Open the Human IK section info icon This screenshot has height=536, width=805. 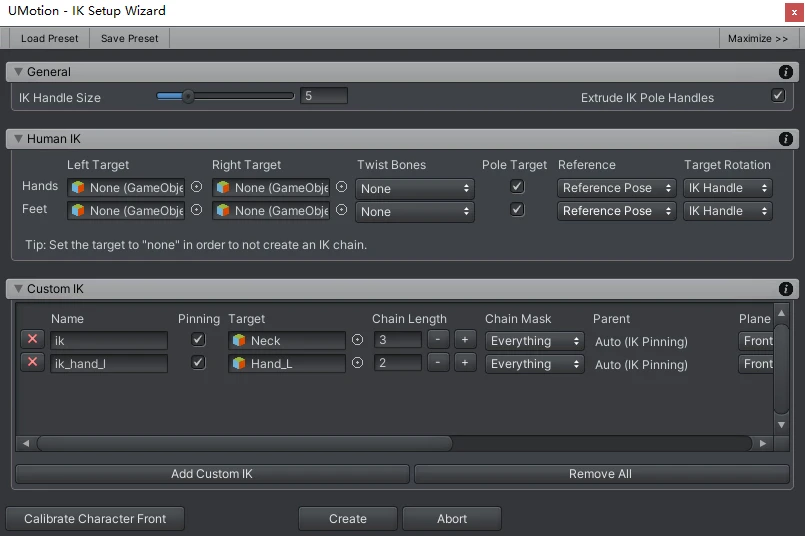[x=785, y=139]
